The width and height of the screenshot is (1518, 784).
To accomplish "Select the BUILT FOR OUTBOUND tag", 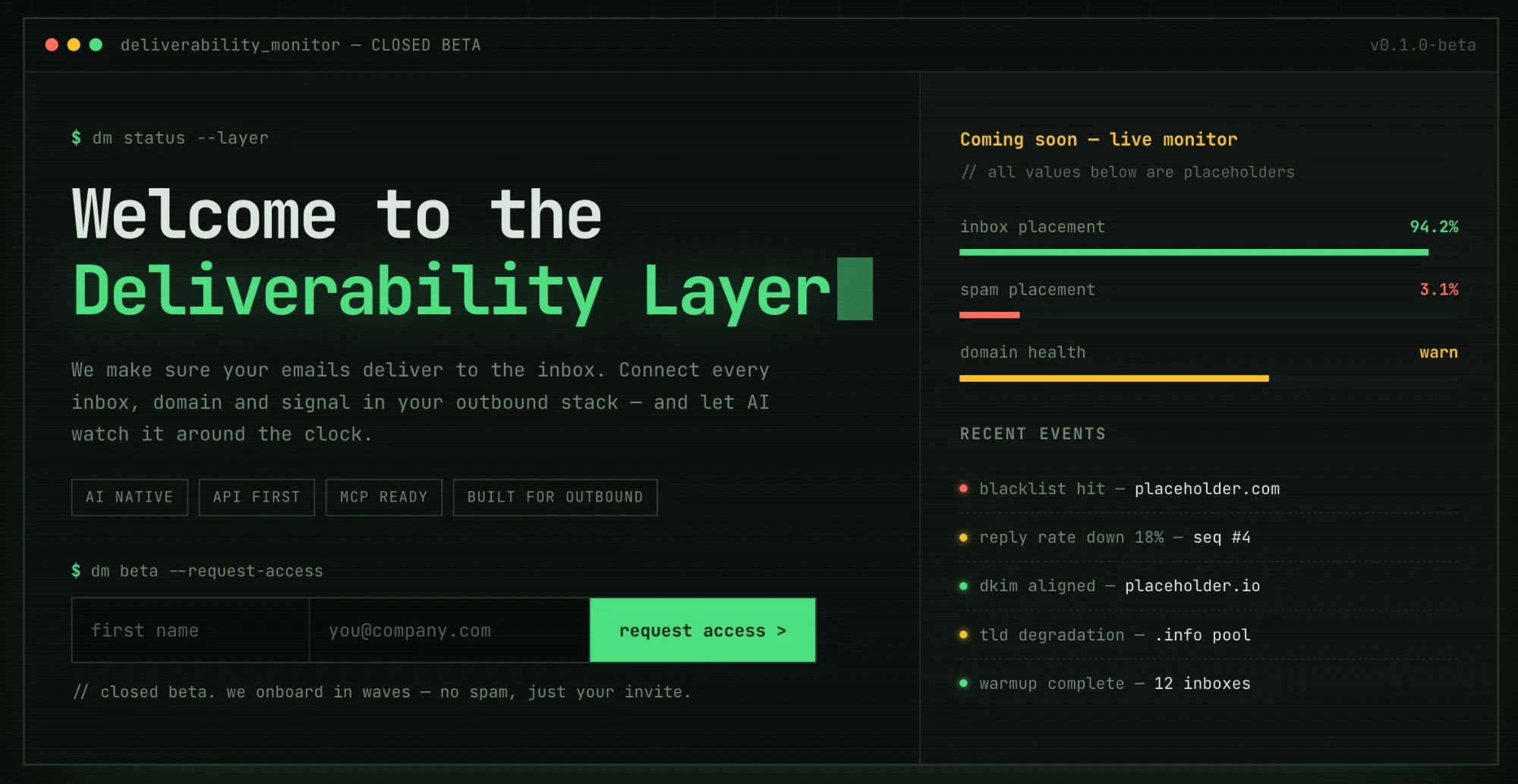I will (x=556, y=497).
